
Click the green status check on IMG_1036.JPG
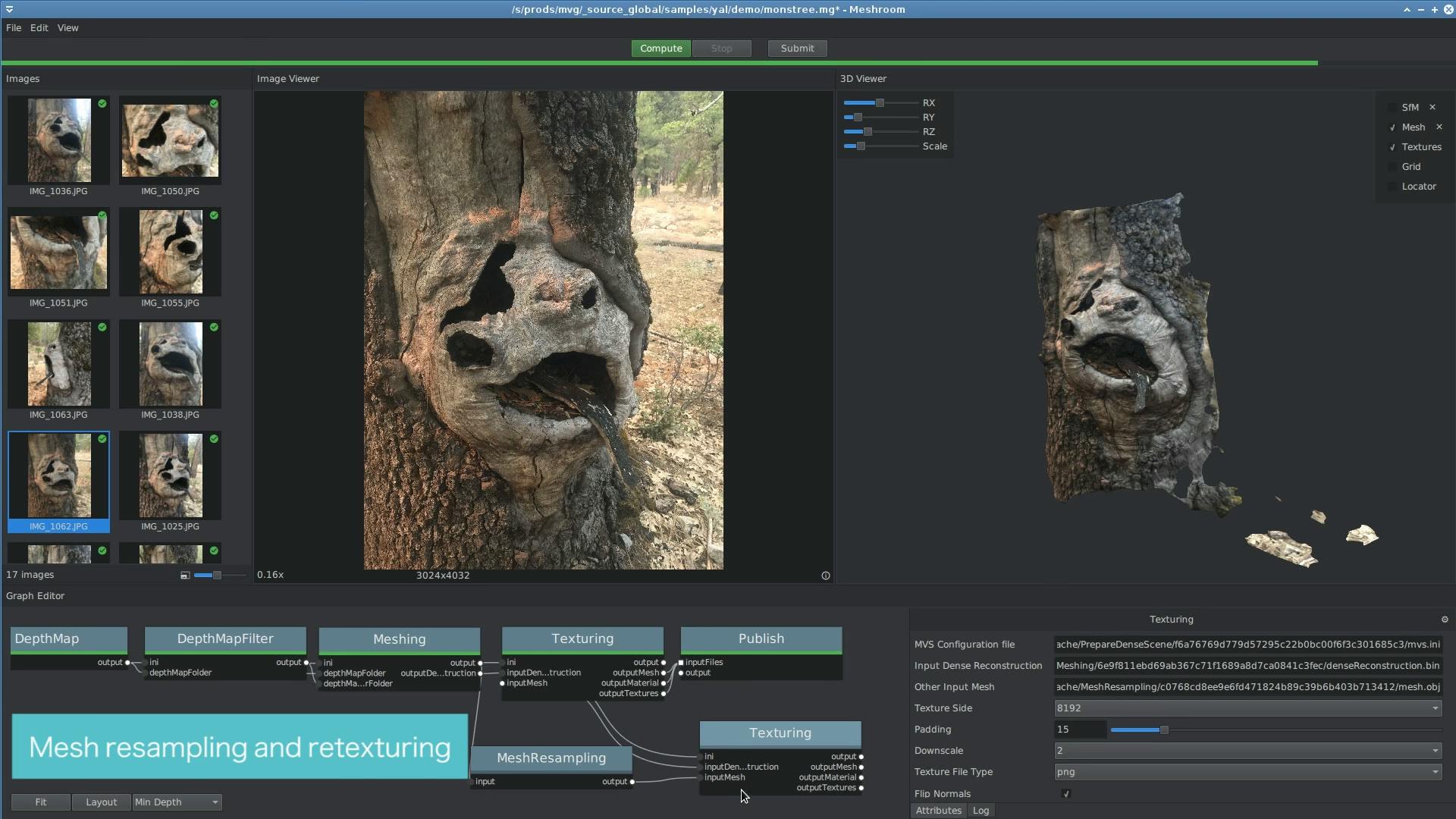tap(102, 103)
